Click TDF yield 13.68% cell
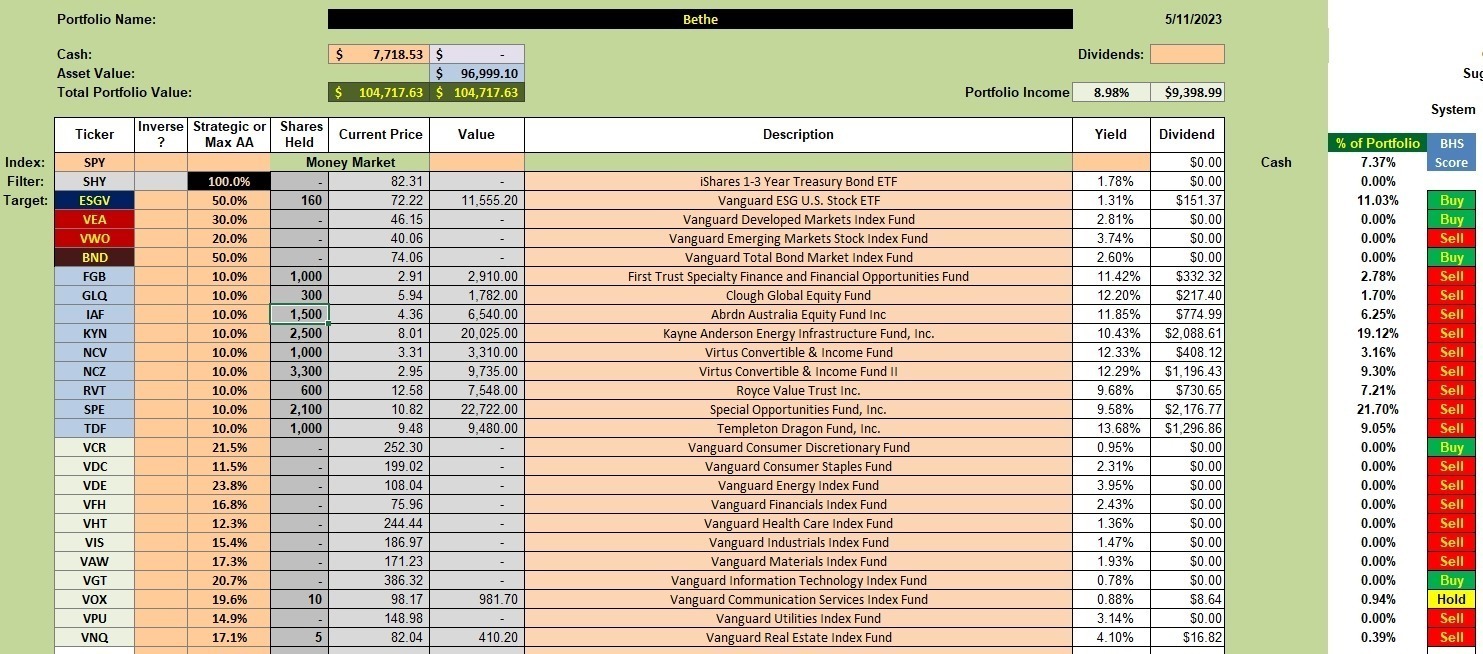 (1111, 428)
